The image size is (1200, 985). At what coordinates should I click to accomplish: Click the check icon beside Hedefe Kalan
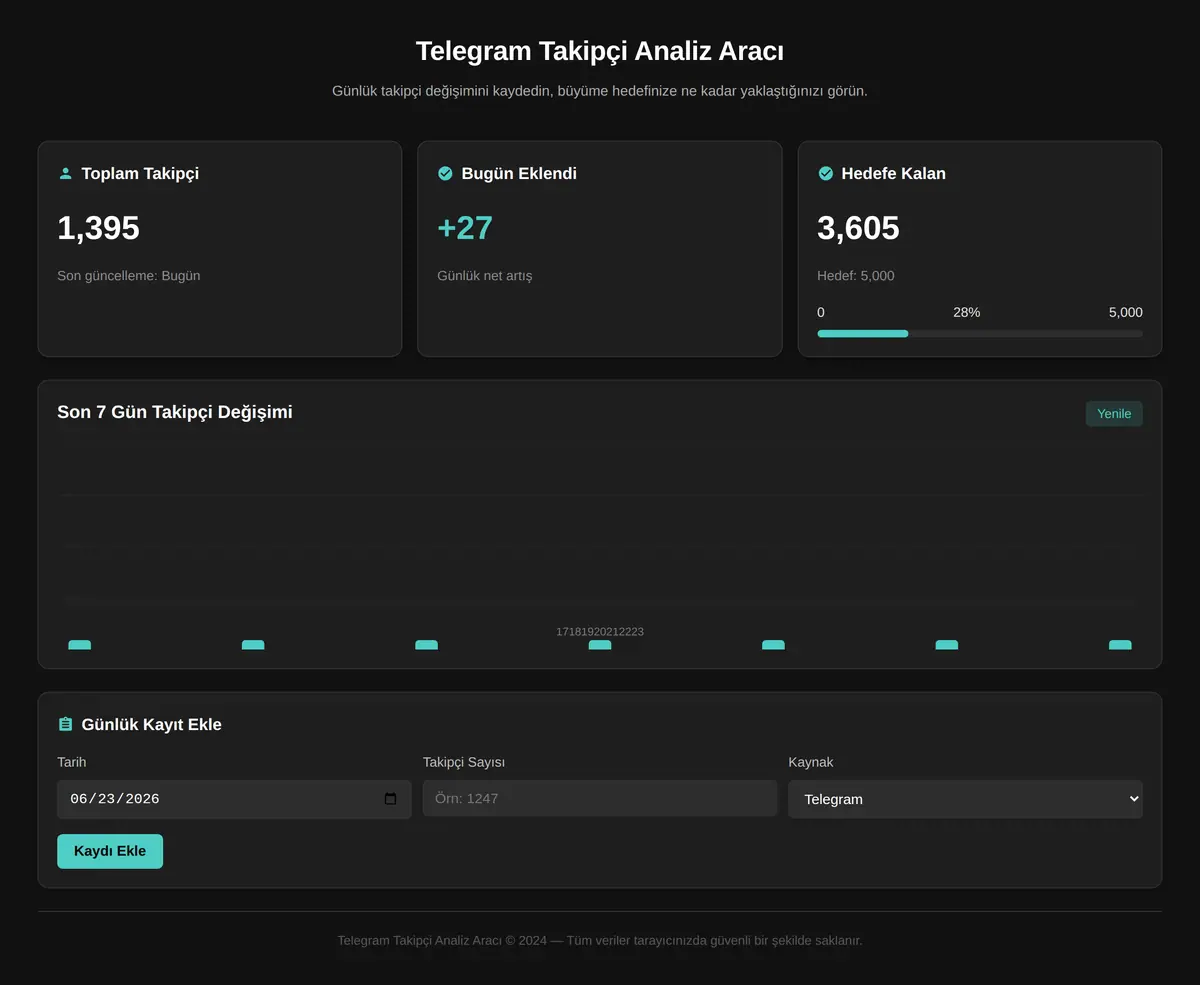click(x=826, y=173)
